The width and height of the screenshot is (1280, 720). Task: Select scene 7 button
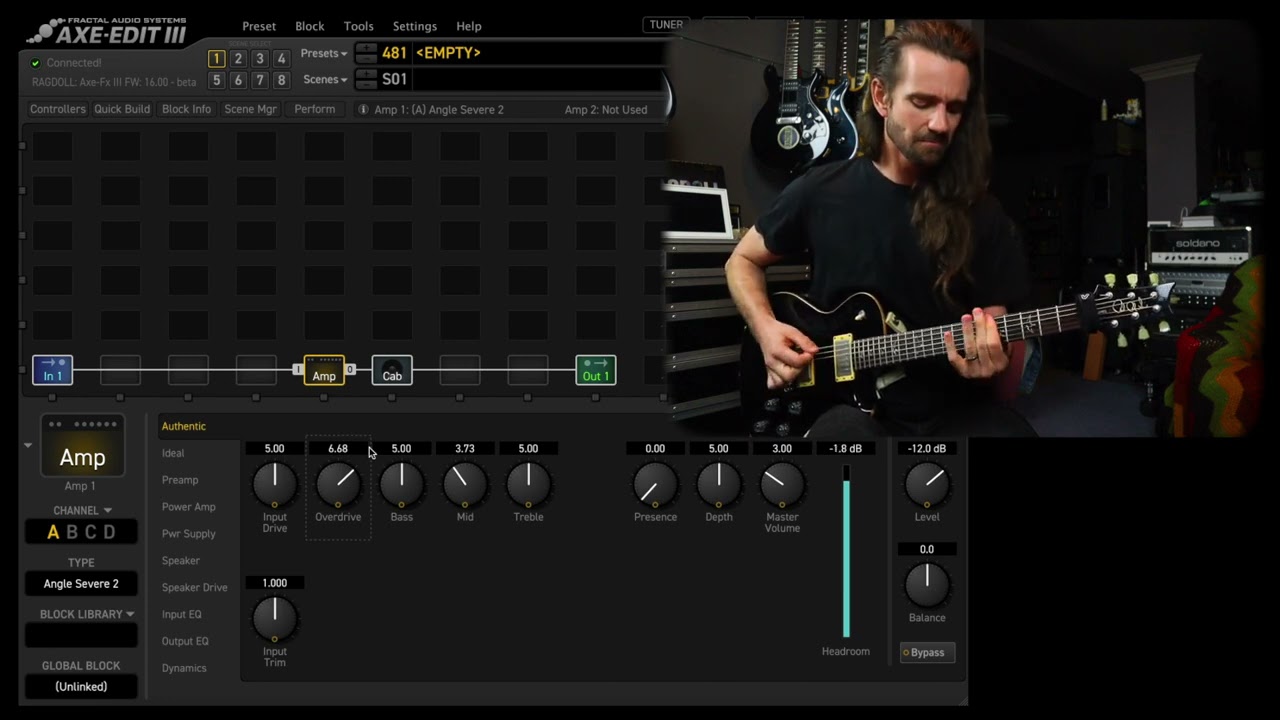[260, 80]
